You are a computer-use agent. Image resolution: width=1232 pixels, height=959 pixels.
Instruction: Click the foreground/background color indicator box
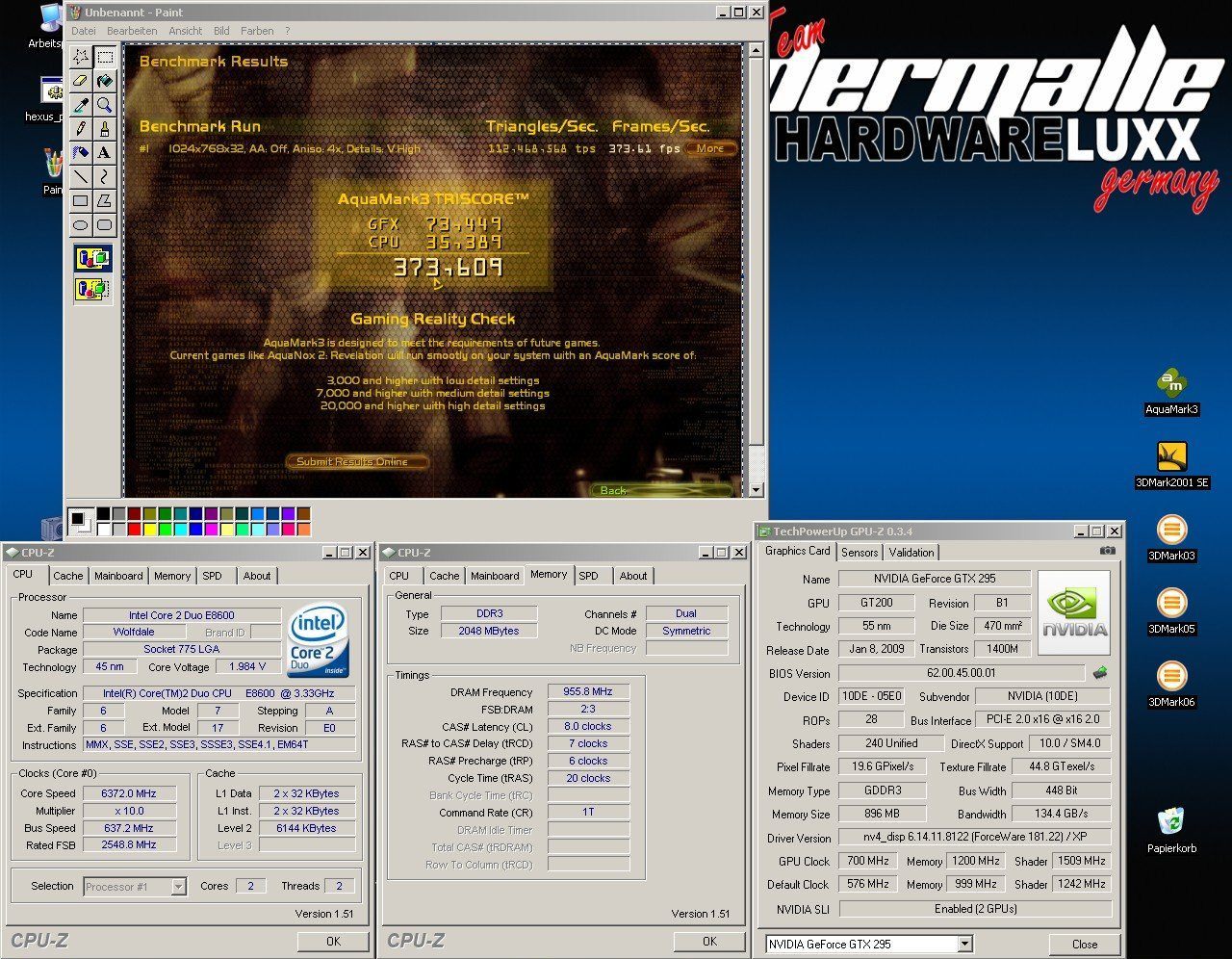pos(80,522)
